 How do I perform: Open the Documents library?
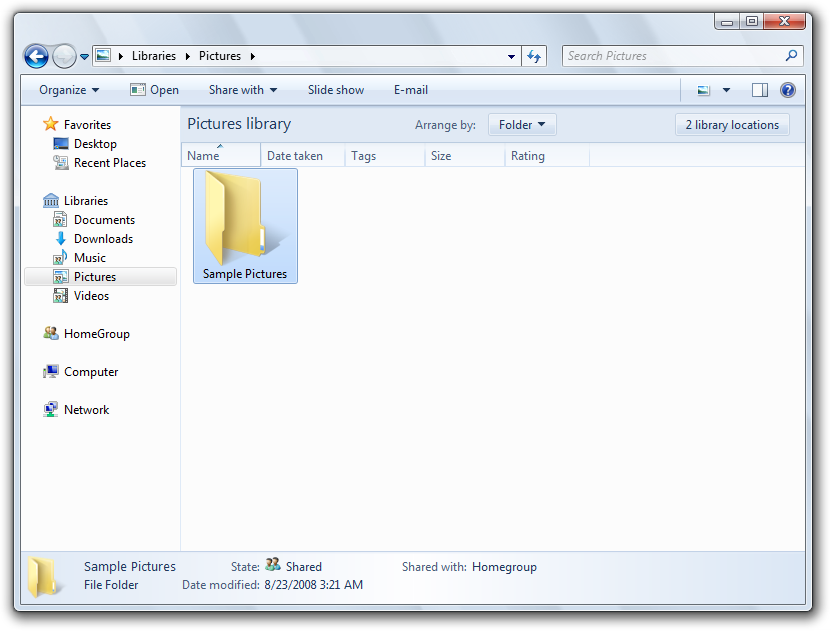(x=105, y=220)
